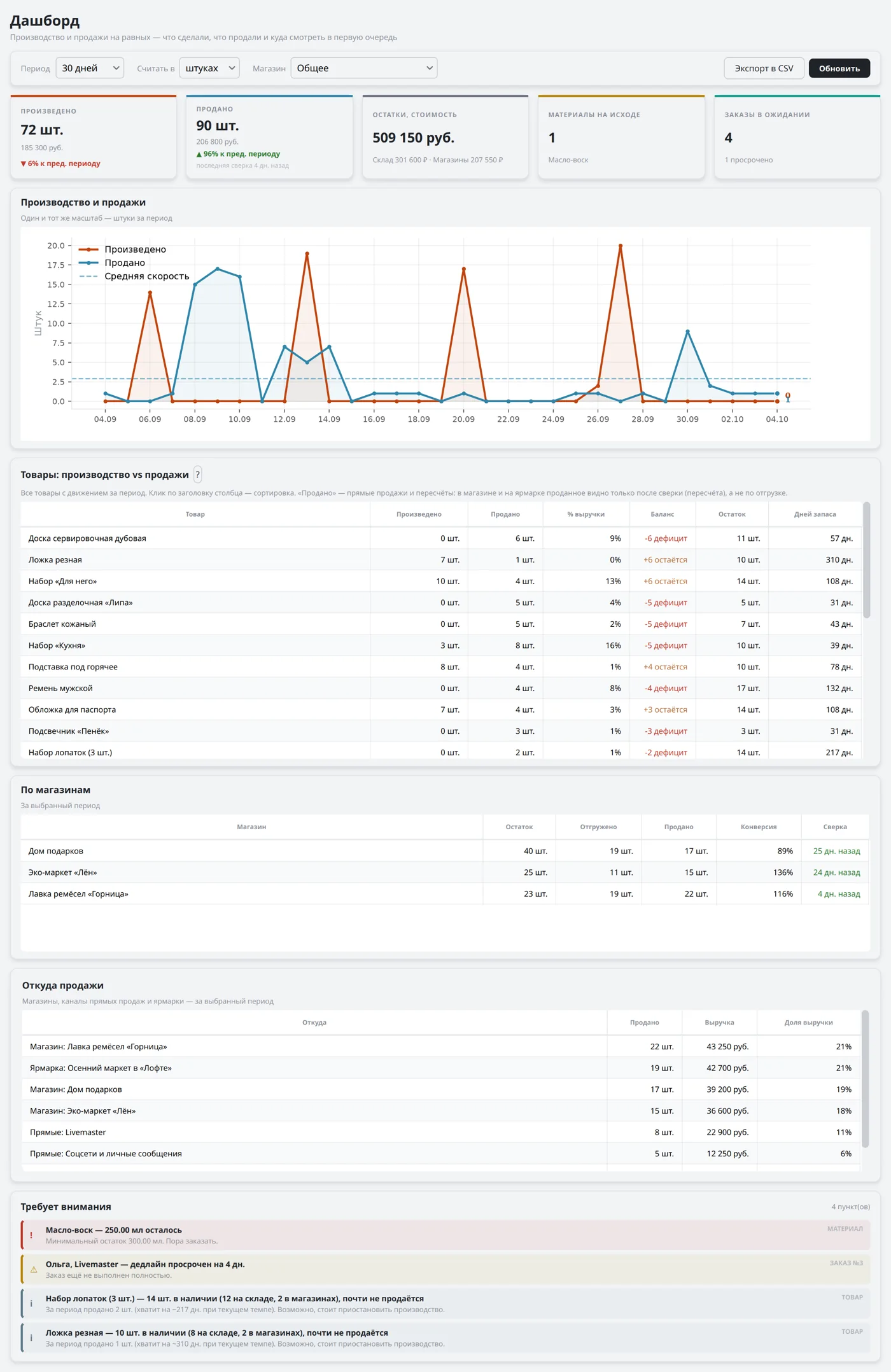Click the Продано 90 шт. summary card
The height and width of the screenshot is (1372, 891).
(269, 137)
